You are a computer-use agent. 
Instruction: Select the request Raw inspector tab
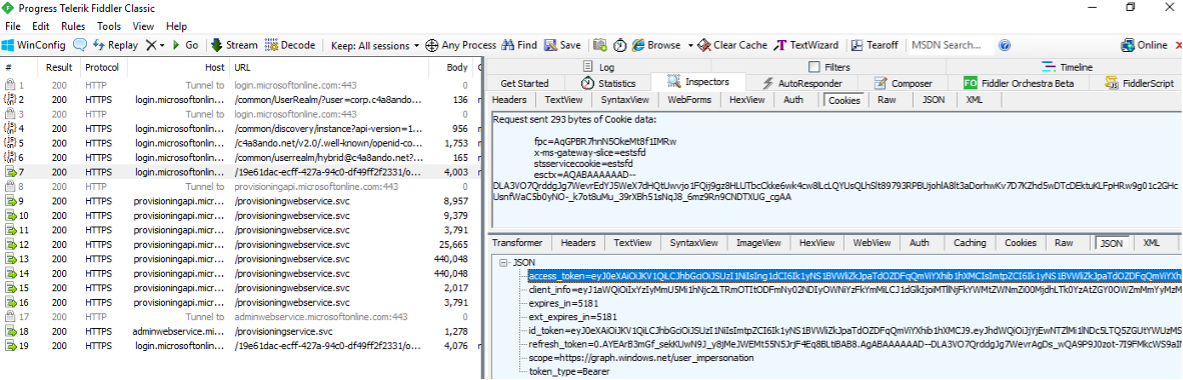click(x=887, y=100)
